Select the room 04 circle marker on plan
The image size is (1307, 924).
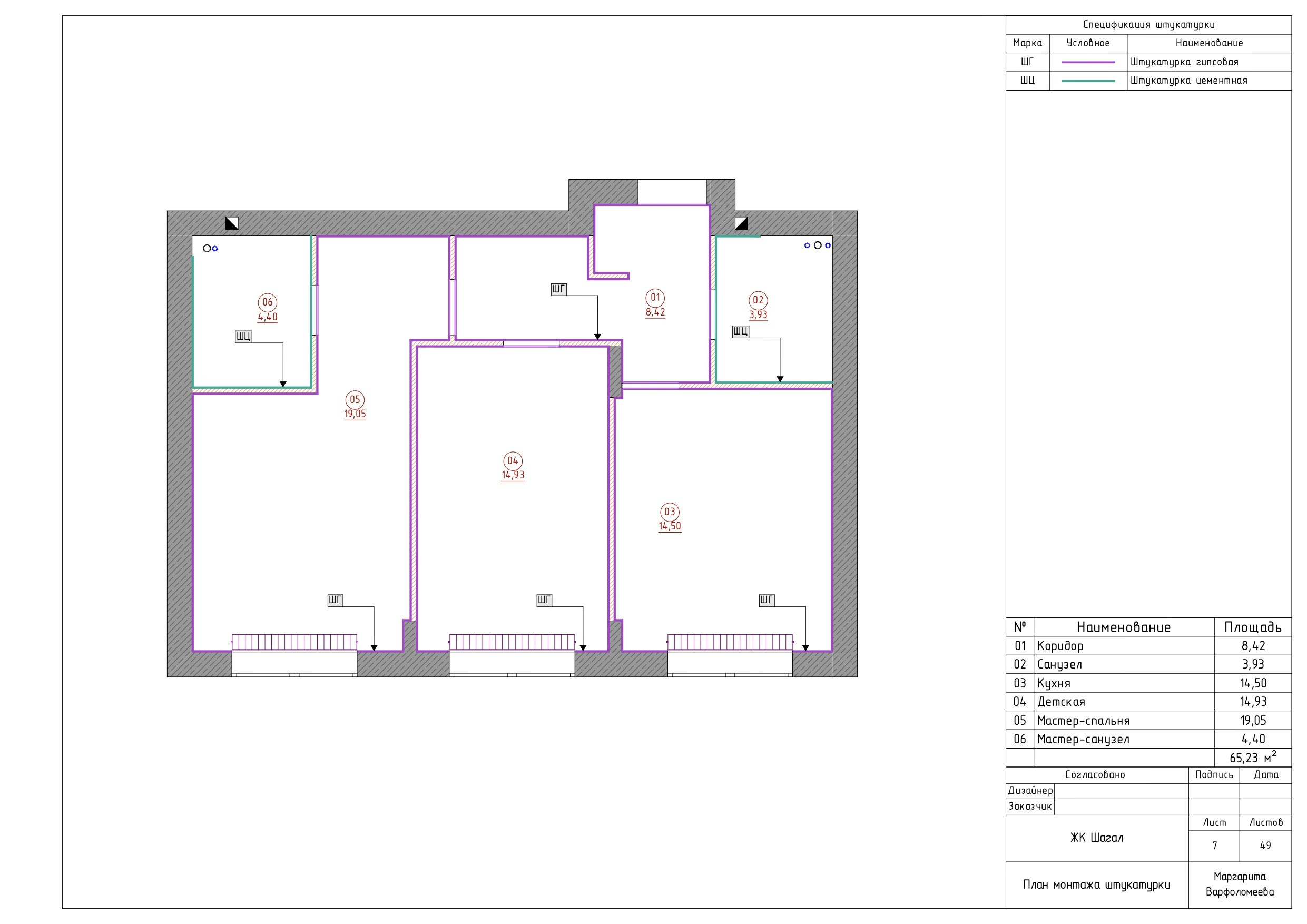(513, 460)
